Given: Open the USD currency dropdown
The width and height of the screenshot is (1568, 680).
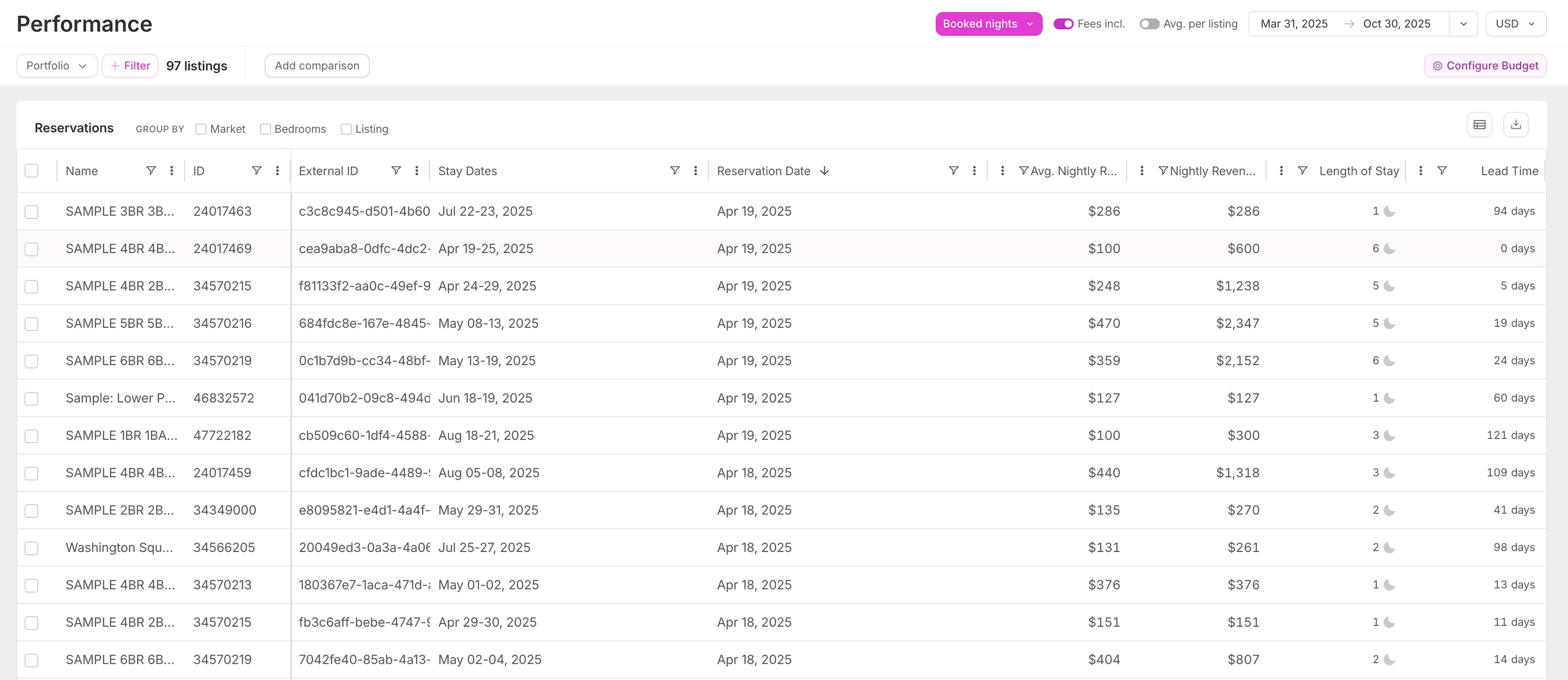Looking at the screenshot, I should point(1516,24).
